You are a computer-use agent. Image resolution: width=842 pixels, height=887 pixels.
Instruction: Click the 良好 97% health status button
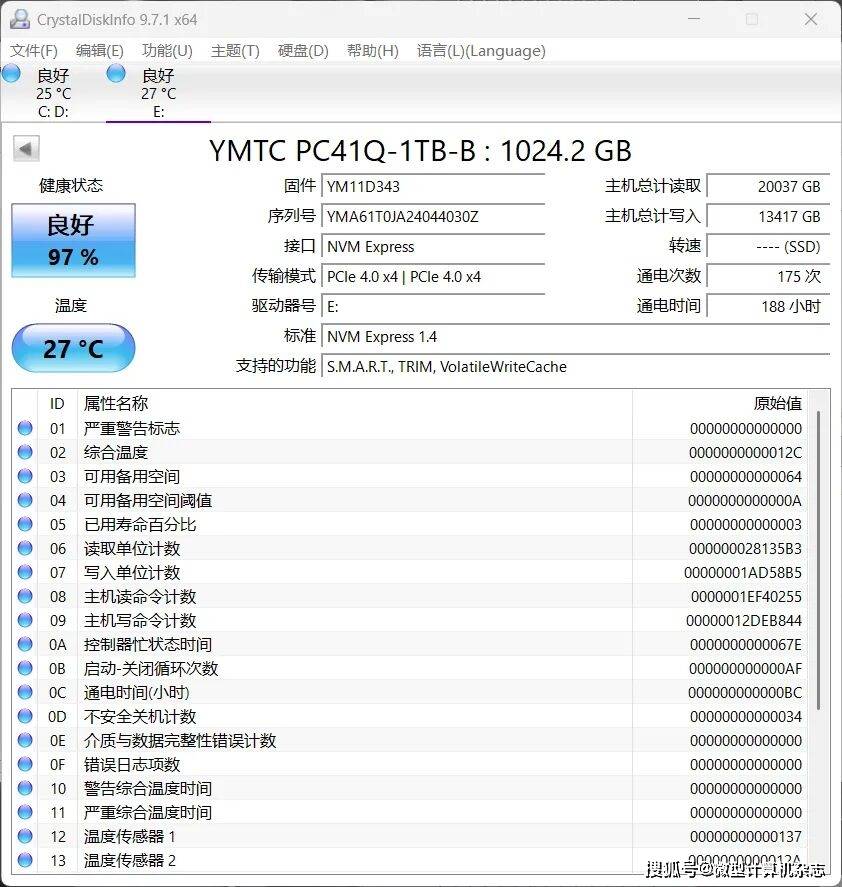73,241
